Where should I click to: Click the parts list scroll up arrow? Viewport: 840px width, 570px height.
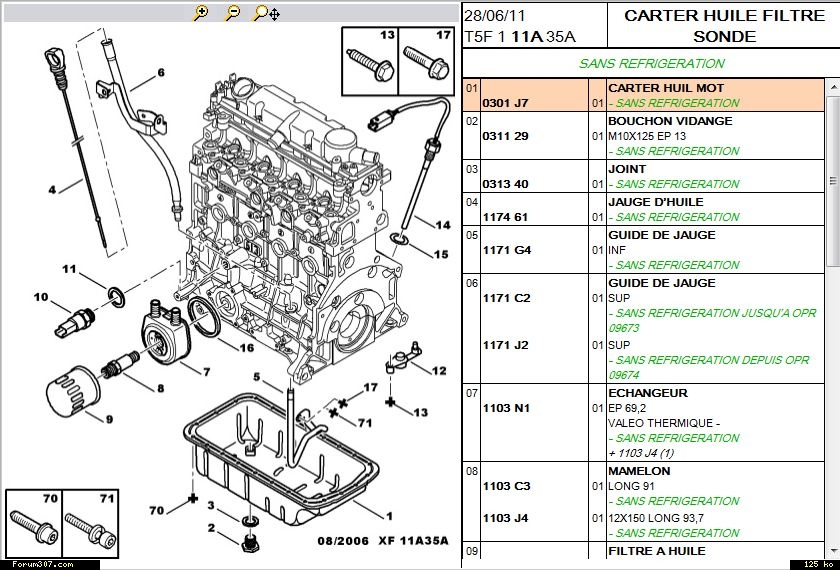coord(833,88)
